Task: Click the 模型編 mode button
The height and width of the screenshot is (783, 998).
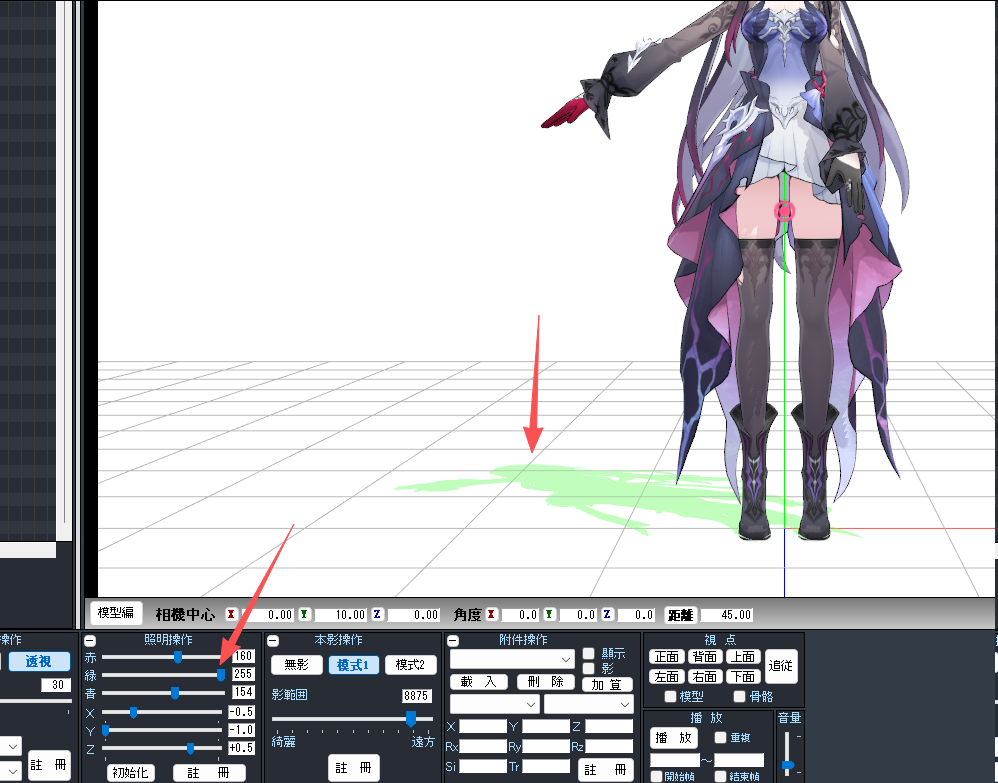Action: point(116,613)
